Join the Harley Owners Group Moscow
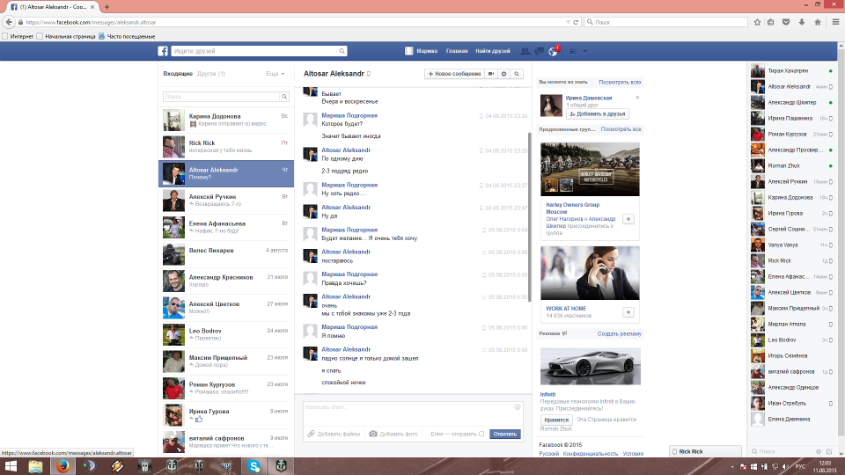The height and width of the screenshot is (475, 845). pyautogui.click(x=628, y=219)
